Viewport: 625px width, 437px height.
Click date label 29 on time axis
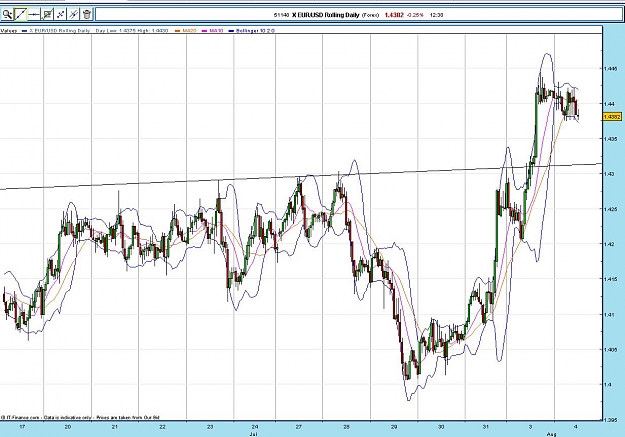394,427
